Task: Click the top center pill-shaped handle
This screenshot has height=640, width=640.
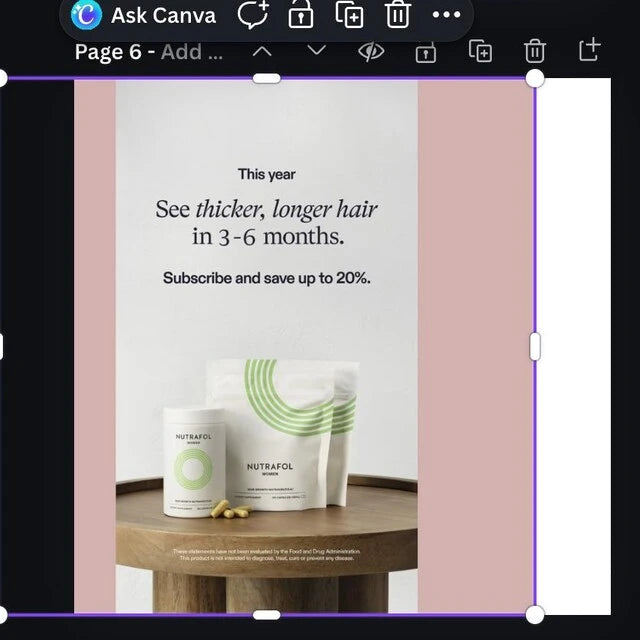Action: (x=267, y=78)
